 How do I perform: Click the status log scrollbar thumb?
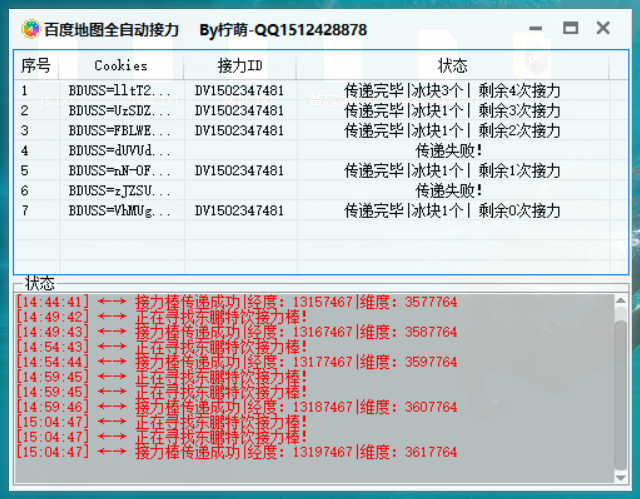620,396
